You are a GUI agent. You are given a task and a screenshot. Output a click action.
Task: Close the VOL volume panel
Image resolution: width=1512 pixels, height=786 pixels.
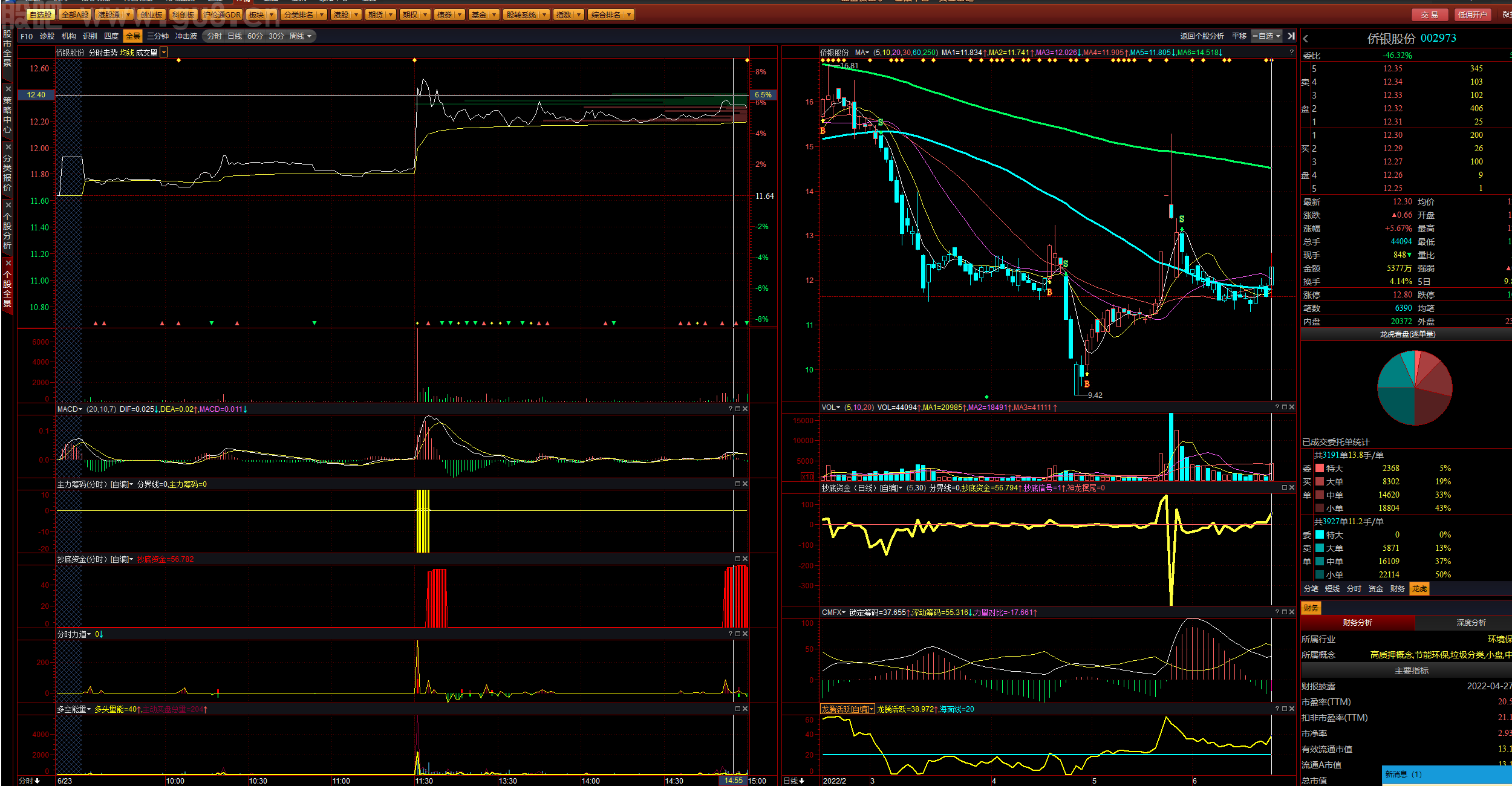pos(1292,408)
